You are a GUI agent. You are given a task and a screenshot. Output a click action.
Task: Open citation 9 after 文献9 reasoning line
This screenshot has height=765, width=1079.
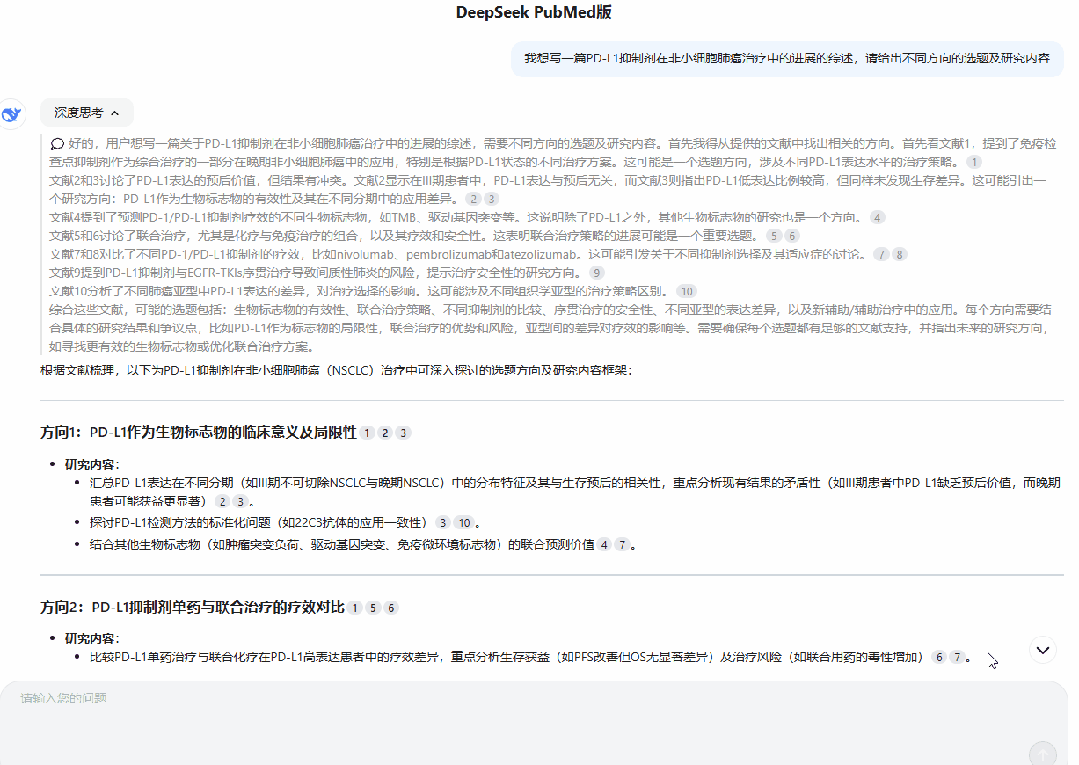click(597, 273)
